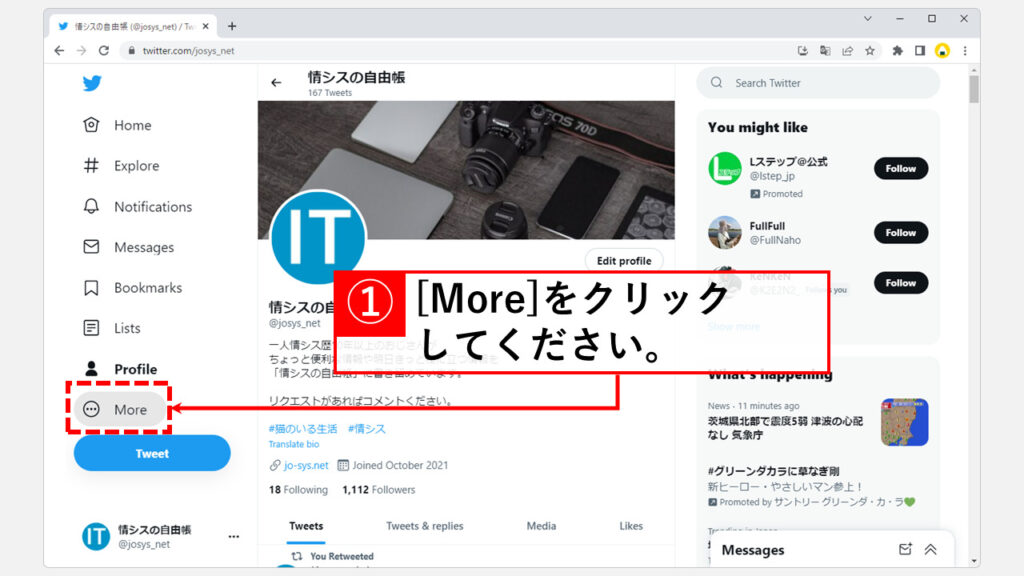Image resolution: width=1024 pixels, height=576 pixels.
Task: Reload the page
Action: (104, 50)
